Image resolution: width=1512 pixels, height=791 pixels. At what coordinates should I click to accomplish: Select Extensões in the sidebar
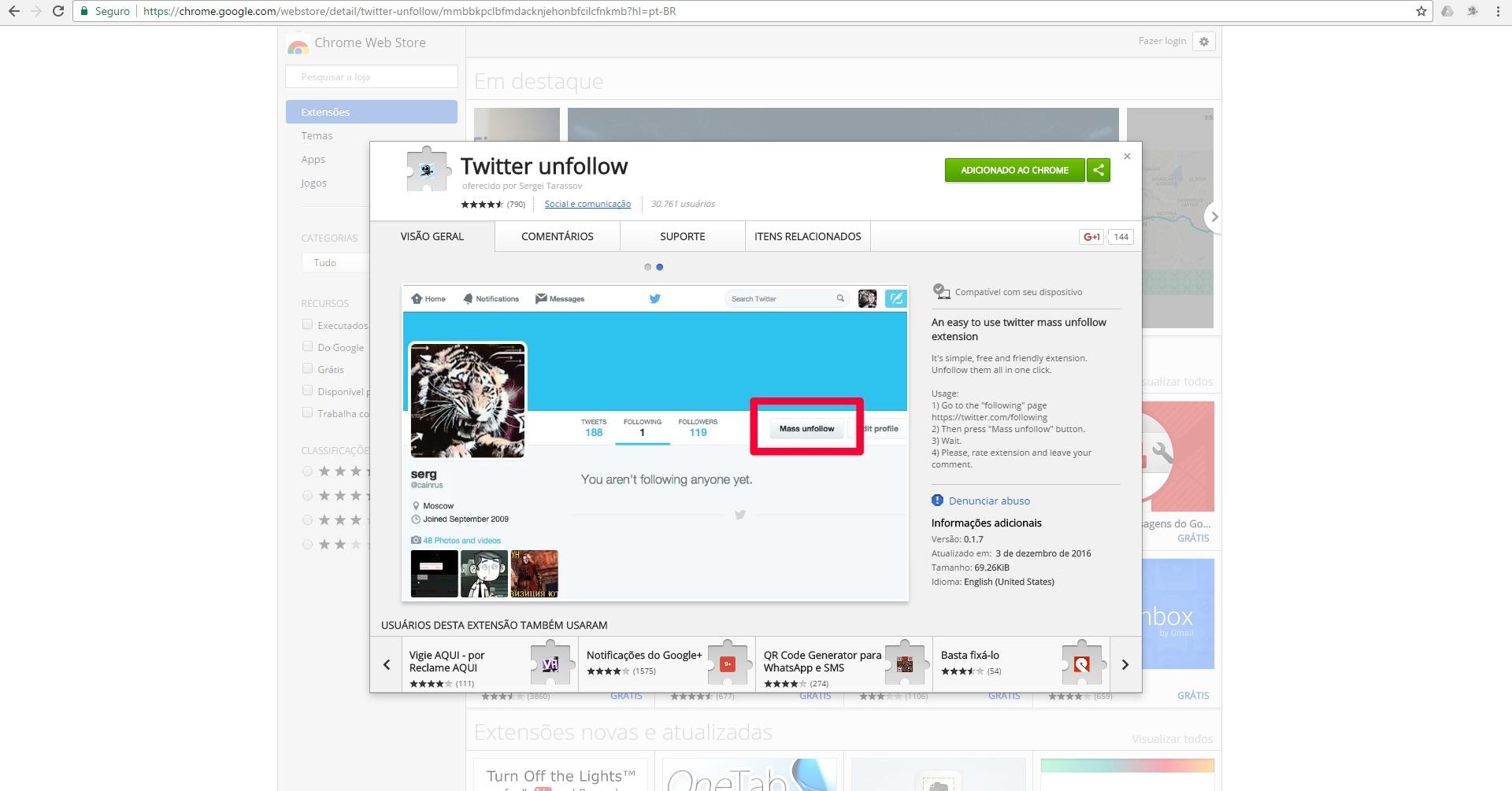click(371, 112)
